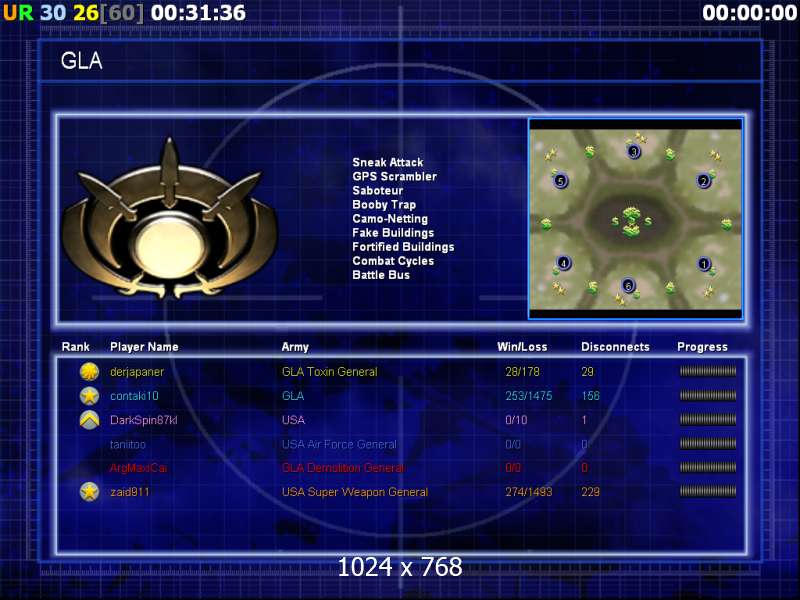The width and height of the screenshot is (800, 600).
Task: Select start position 1 on the minimap
Action: (704, 264)
